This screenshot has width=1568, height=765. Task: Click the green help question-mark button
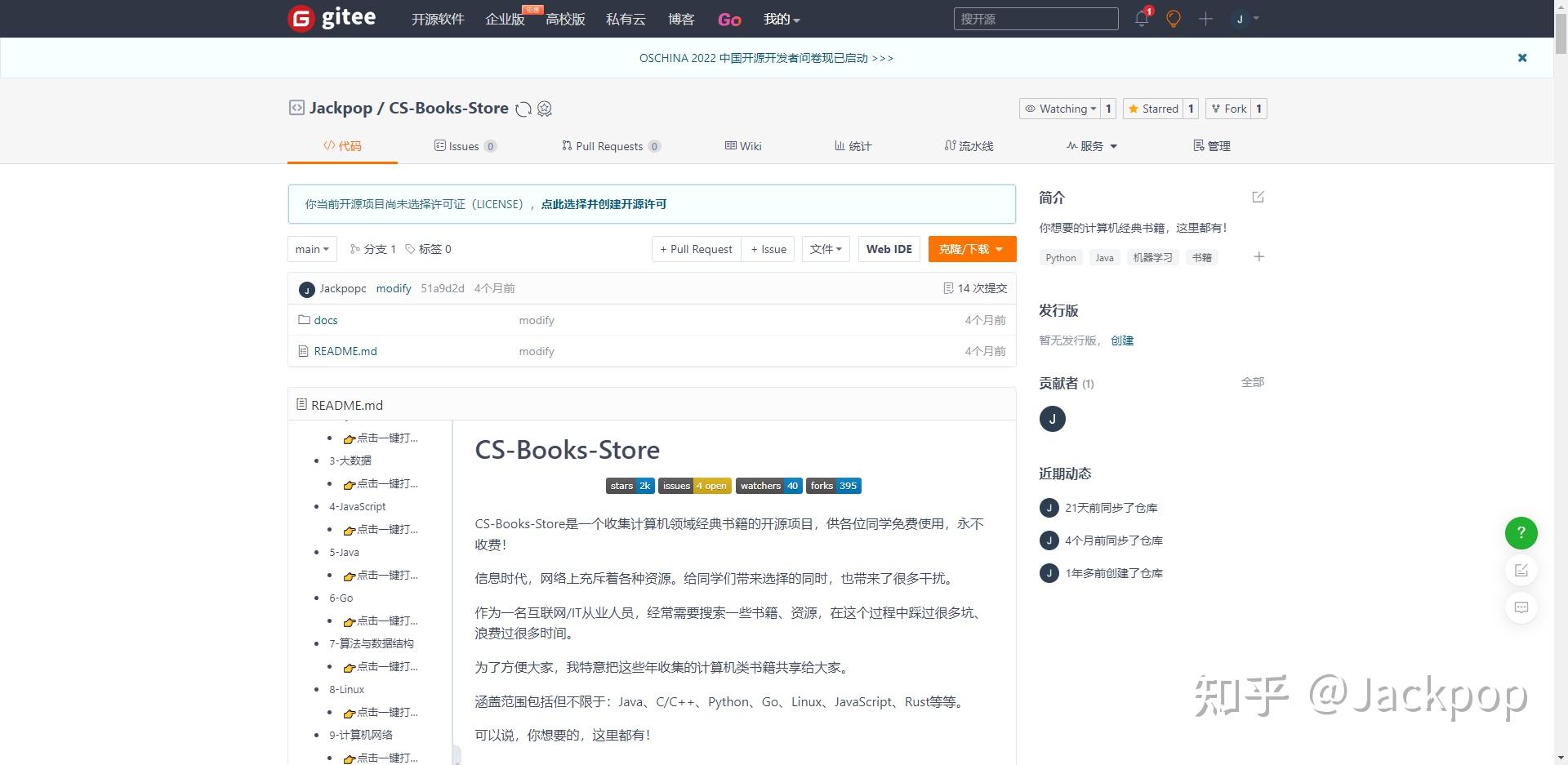[1521, 533]
